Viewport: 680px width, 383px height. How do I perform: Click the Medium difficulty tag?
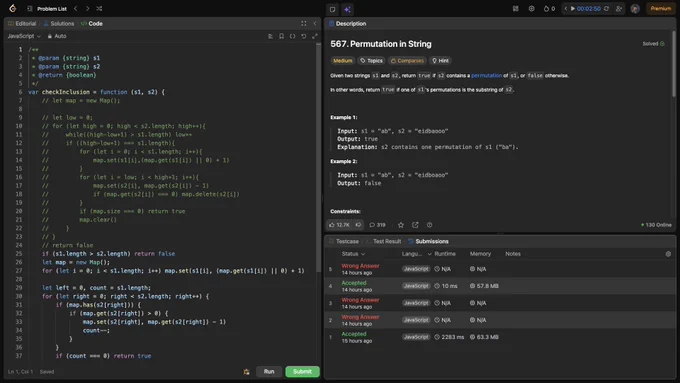(343, 61)
